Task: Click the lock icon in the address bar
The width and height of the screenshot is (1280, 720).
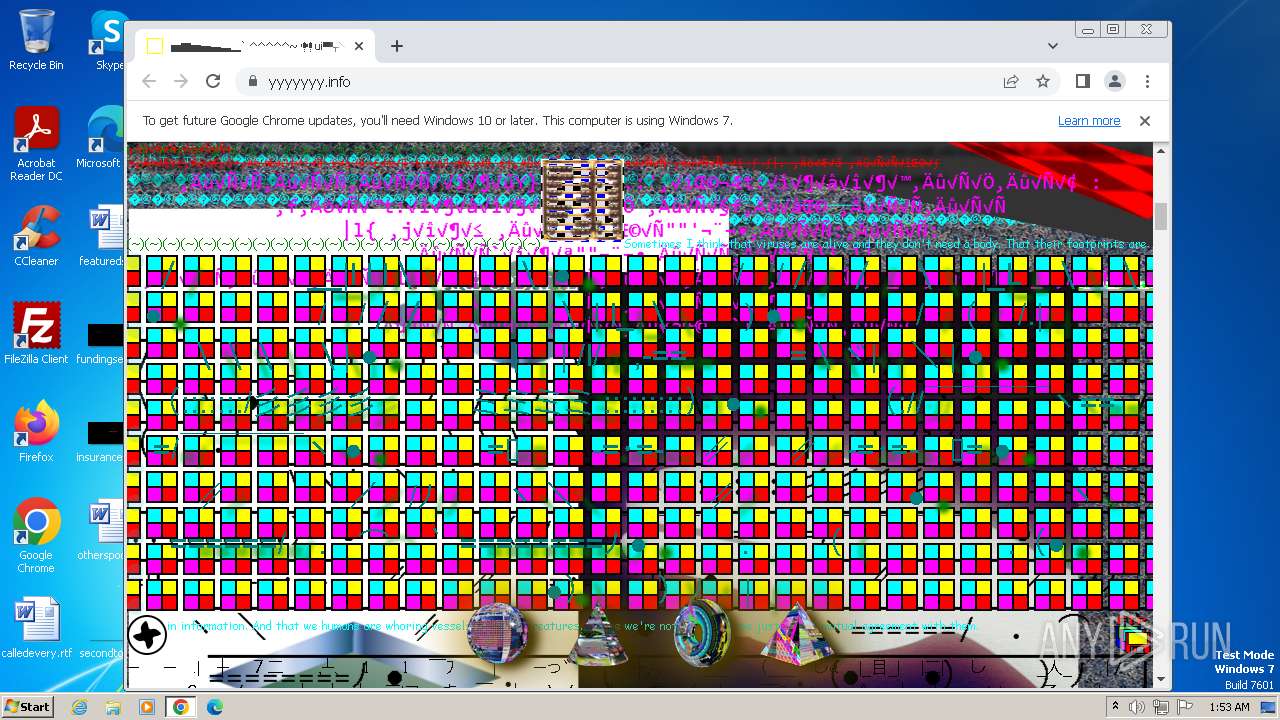Action: 252,82
